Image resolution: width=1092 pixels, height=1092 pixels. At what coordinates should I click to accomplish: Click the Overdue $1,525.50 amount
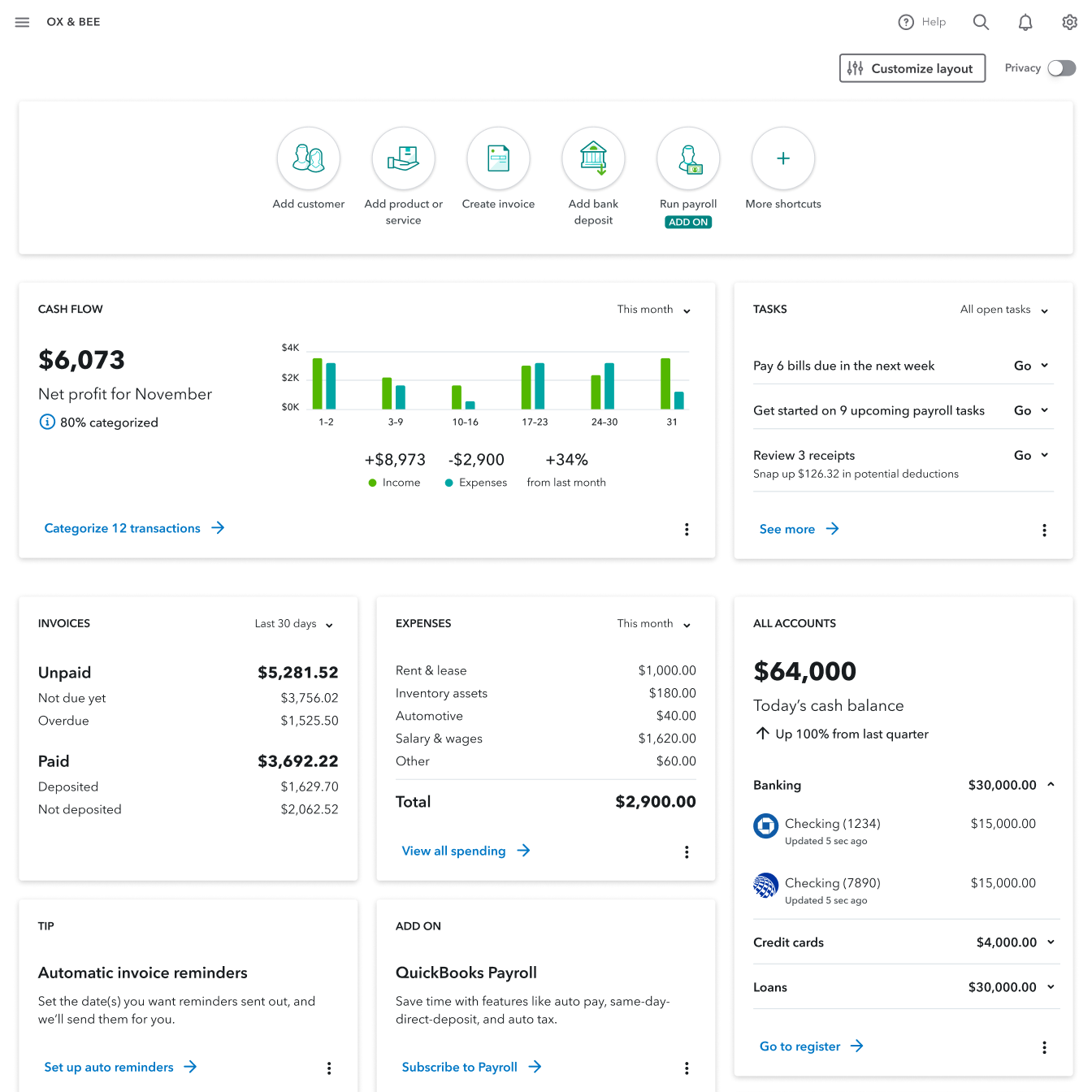coord(309,721)
